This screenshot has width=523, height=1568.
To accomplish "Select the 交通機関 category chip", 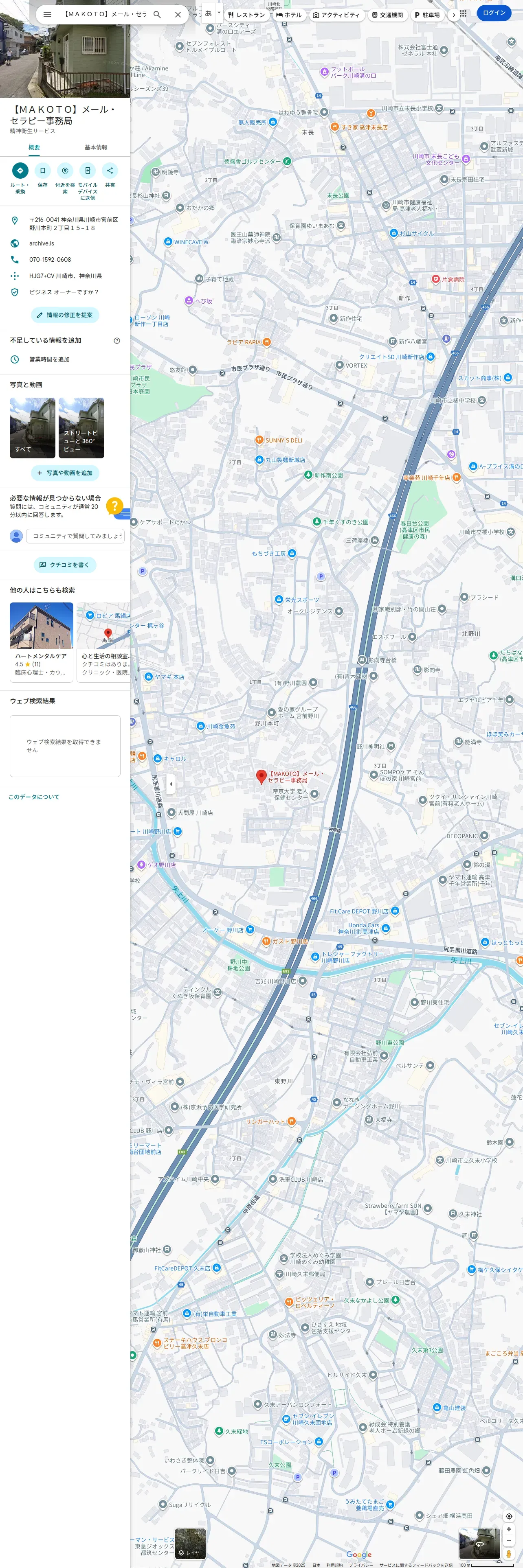I will 387,15.
